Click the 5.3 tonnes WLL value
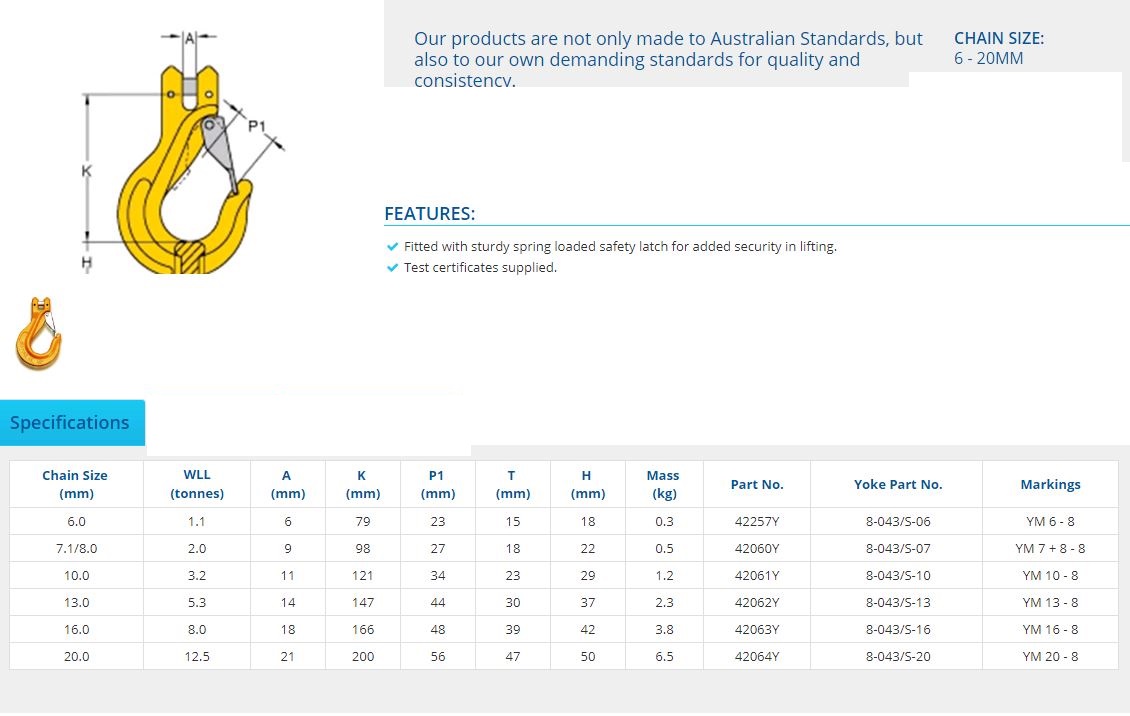This screenshot has height=716, width=1130. (x=197, y=602)
